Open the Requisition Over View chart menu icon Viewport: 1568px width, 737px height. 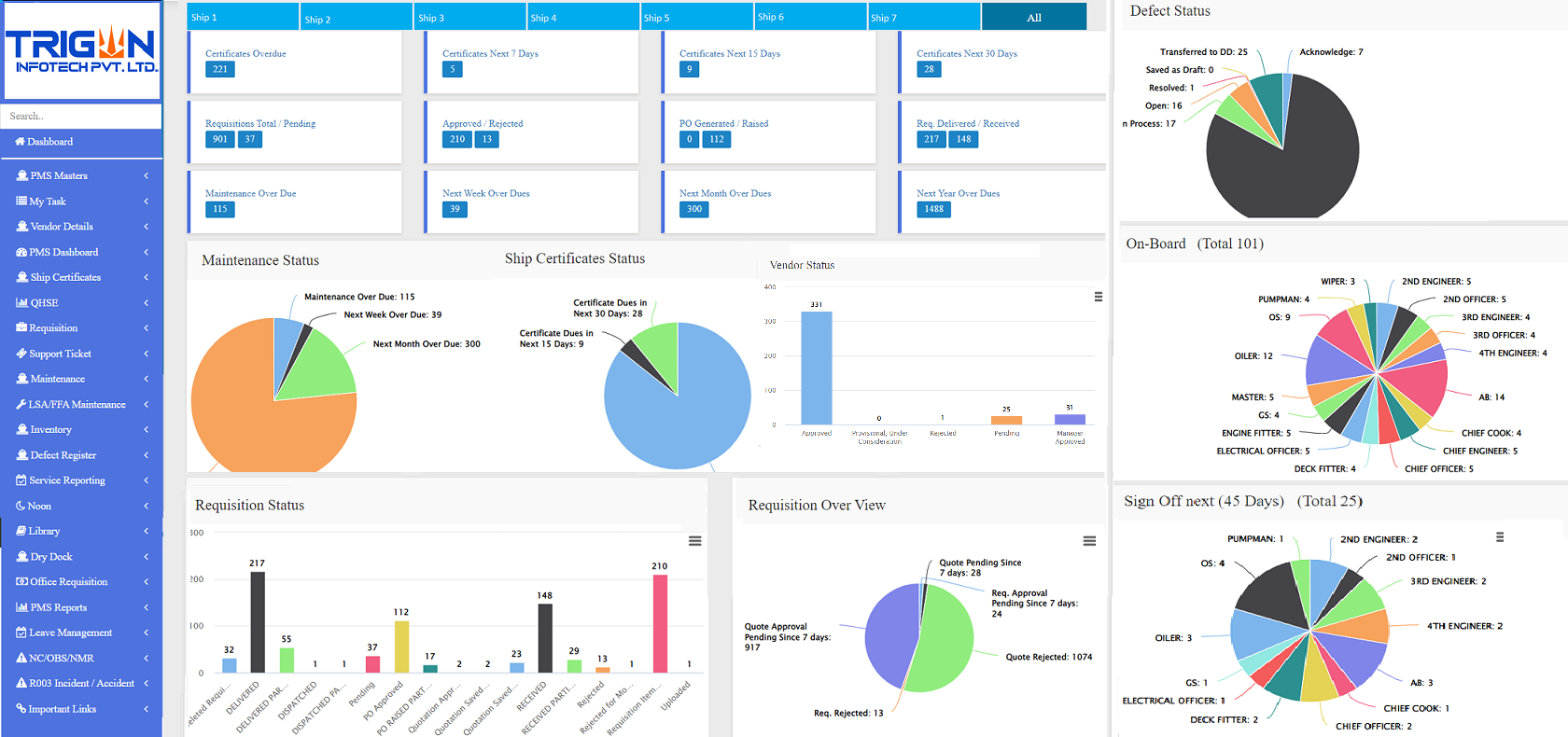tap(1089, 541)
